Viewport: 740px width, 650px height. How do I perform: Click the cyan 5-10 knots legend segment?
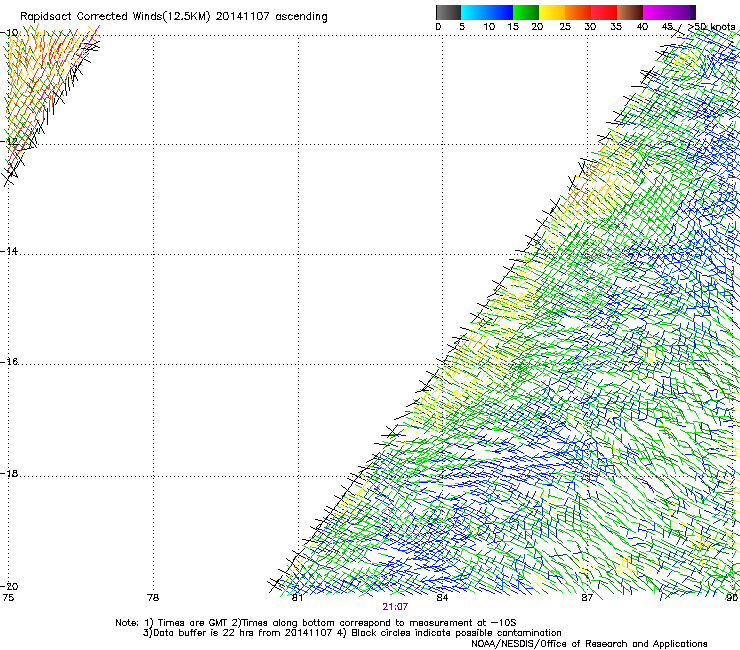point(474,12)
